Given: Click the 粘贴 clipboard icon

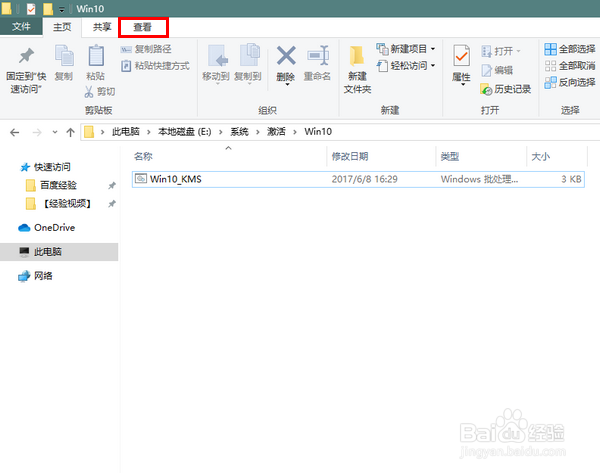Looking at the screenshot, I should coord(96,56).
